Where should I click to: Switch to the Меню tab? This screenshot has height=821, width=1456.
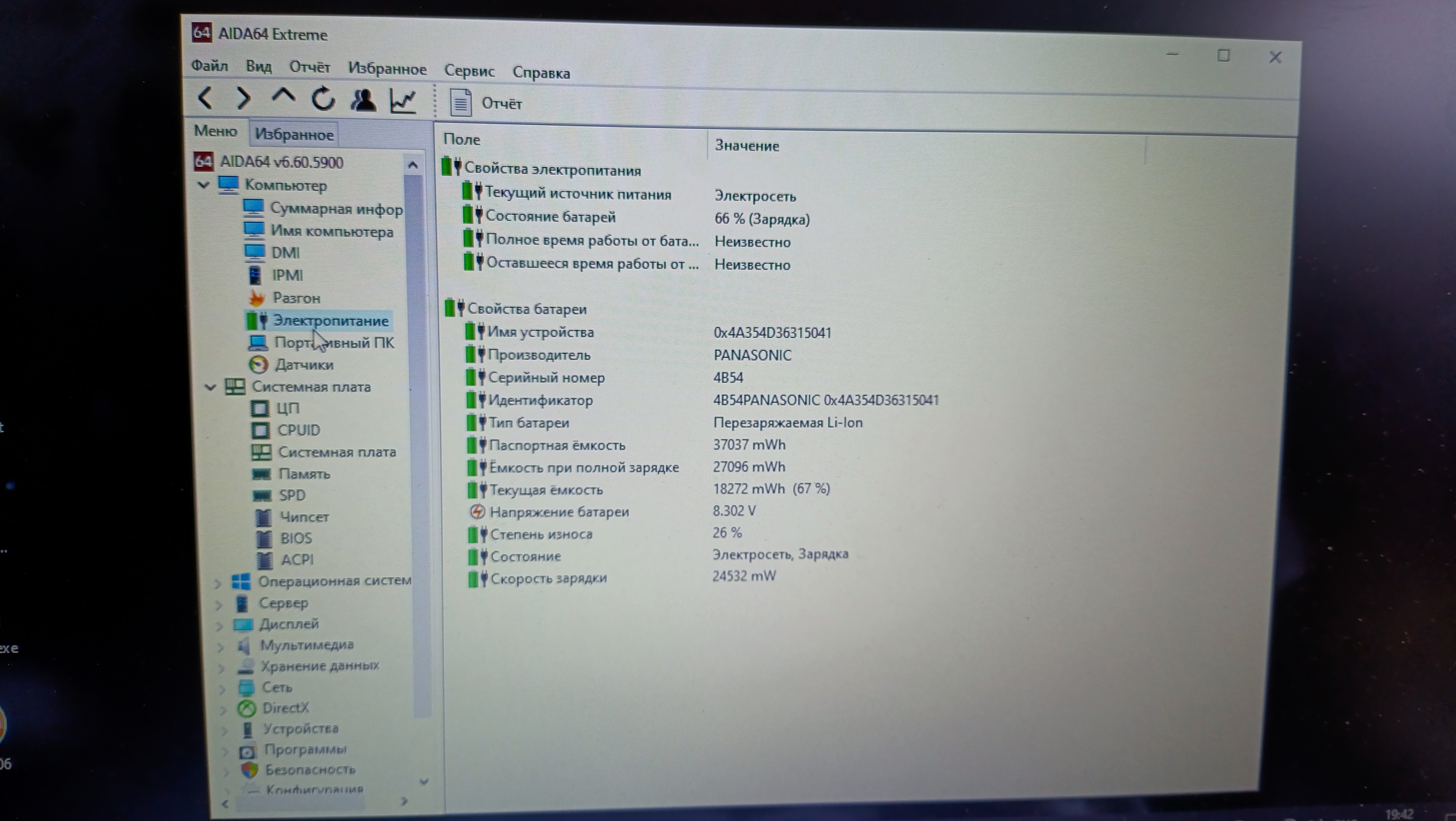click(x=215, y=131)
